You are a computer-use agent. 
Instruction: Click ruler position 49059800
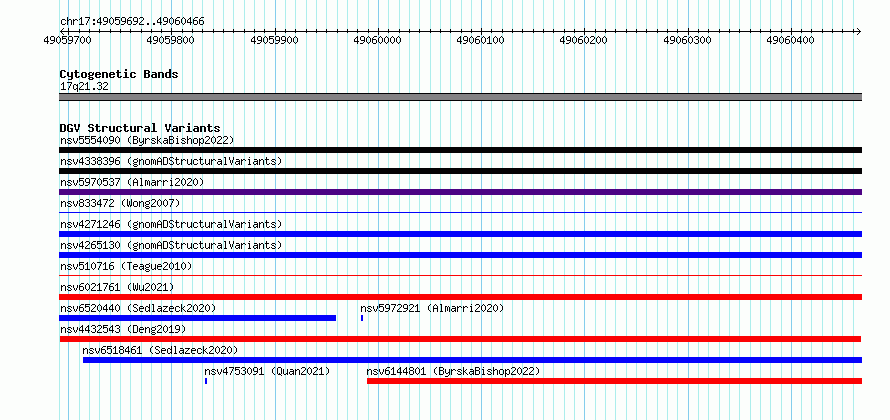pyautogui.click(x=170, y=41)
